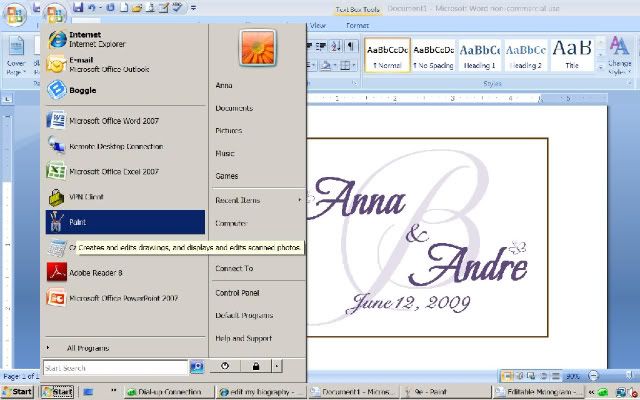Click the lock button in Start menu
640x400 pixels.
coord(256,366)
